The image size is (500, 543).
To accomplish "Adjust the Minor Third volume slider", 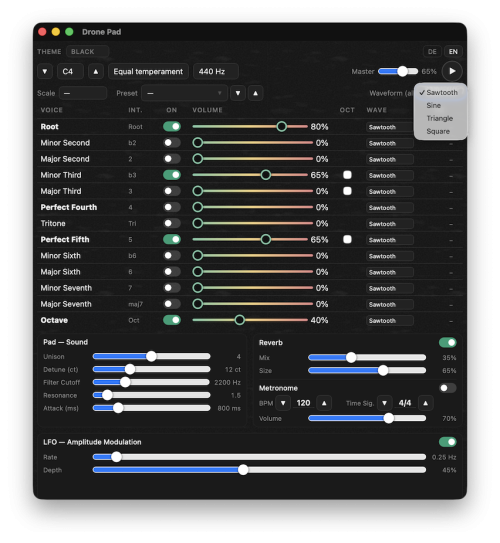I will pyautogui.click(x=250, y=175).
